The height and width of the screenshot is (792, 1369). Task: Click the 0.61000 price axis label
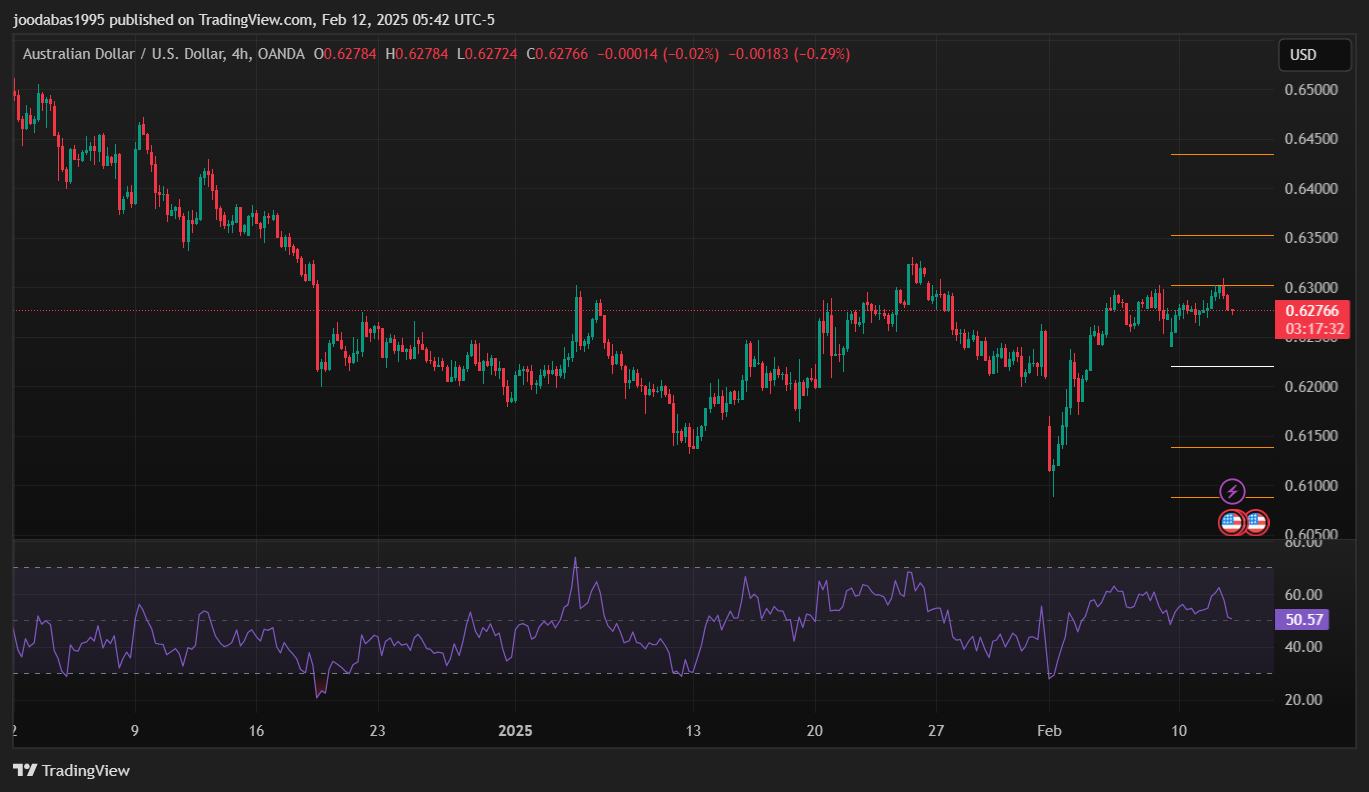point(1309,486)
